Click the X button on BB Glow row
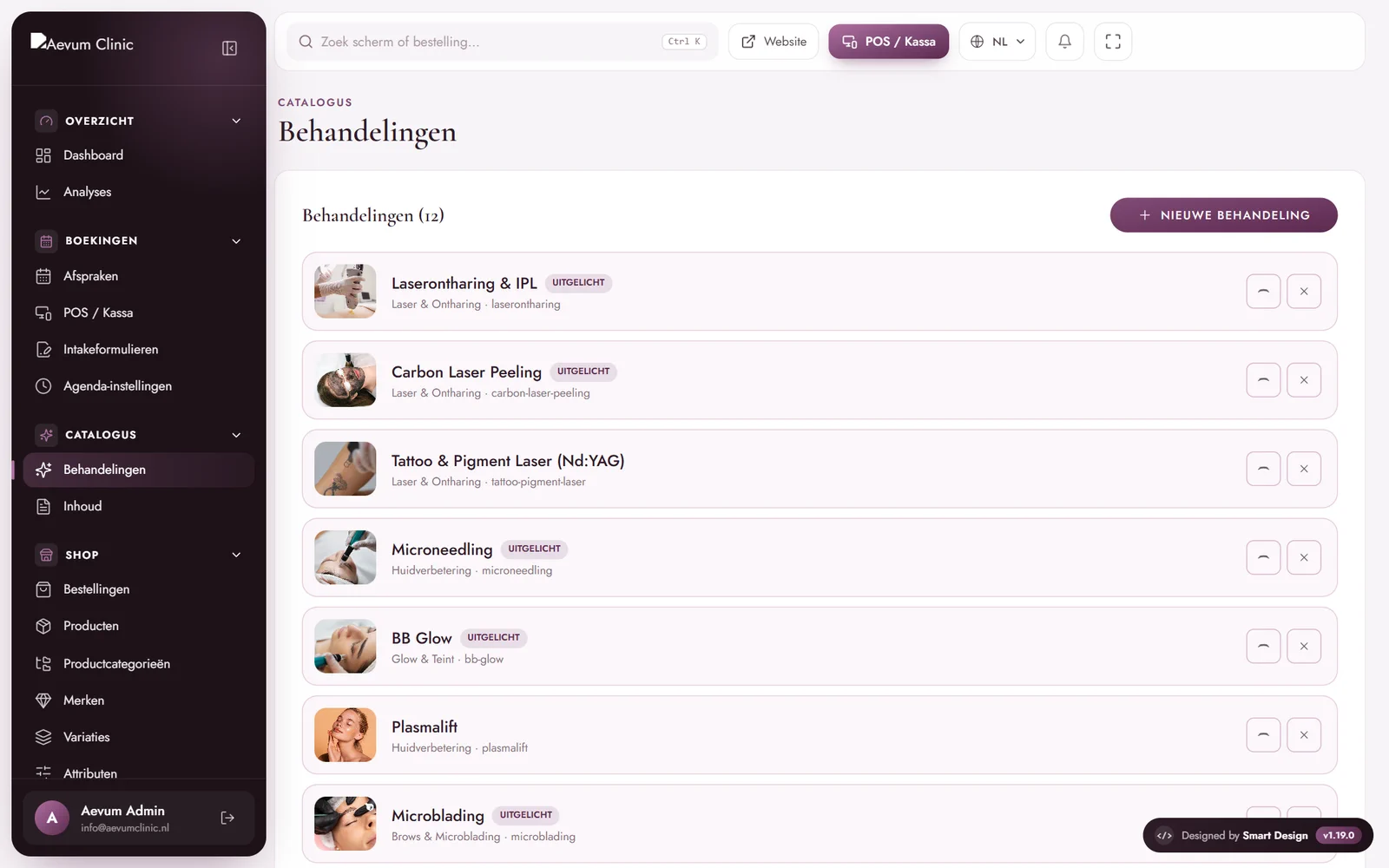 (x=1304, y=647)
